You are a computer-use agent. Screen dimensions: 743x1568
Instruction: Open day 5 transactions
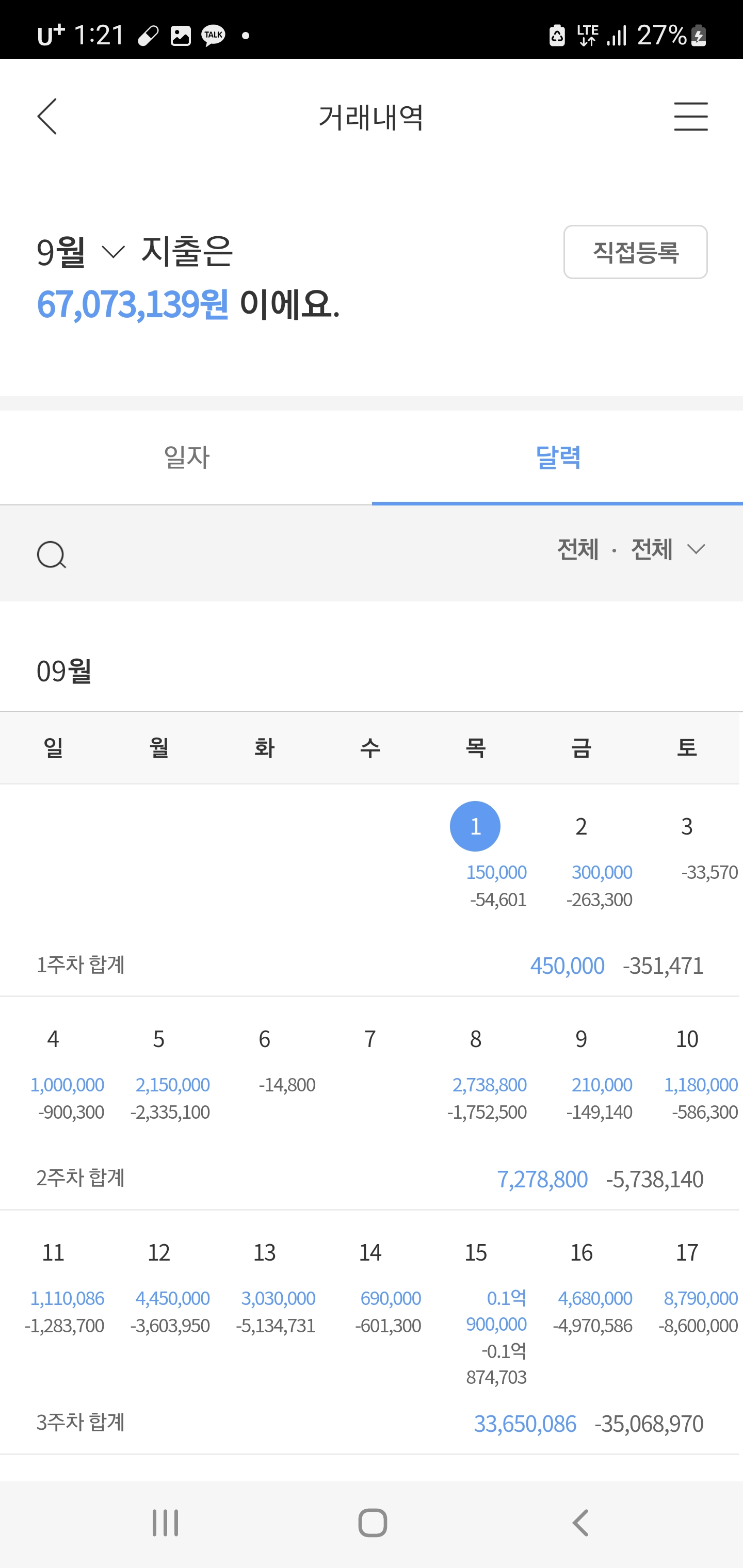click(158, 1038)
